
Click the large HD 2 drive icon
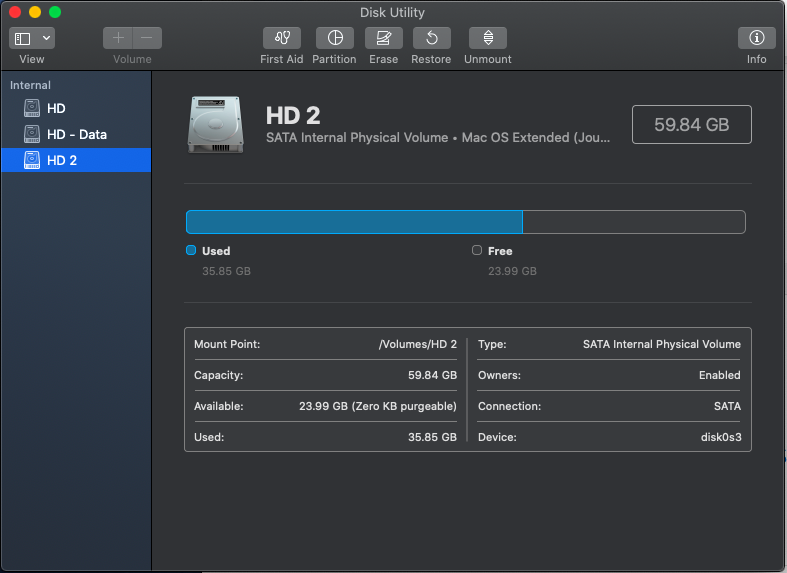tap(214, 125)
